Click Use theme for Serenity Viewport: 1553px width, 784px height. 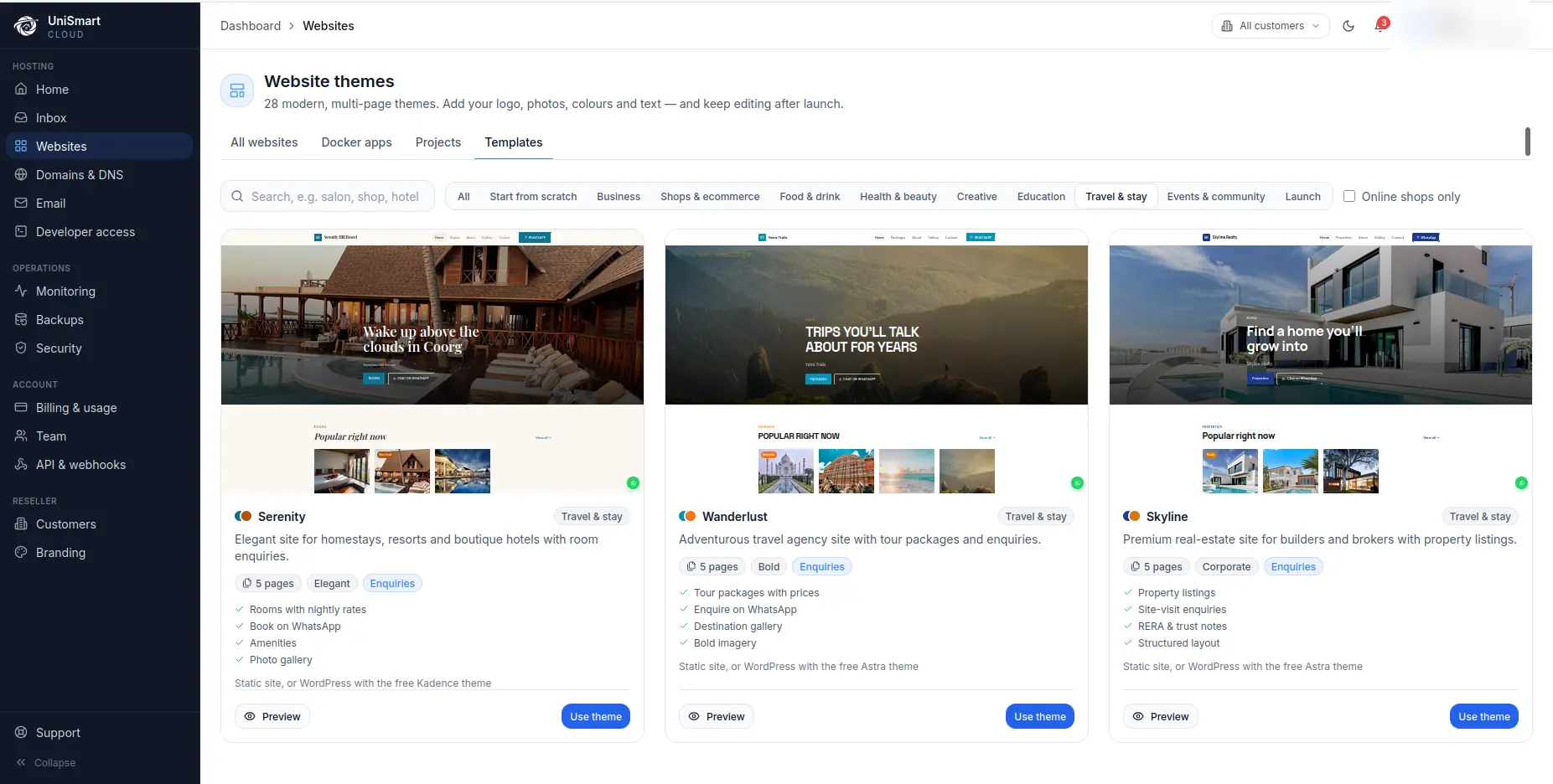596,716
